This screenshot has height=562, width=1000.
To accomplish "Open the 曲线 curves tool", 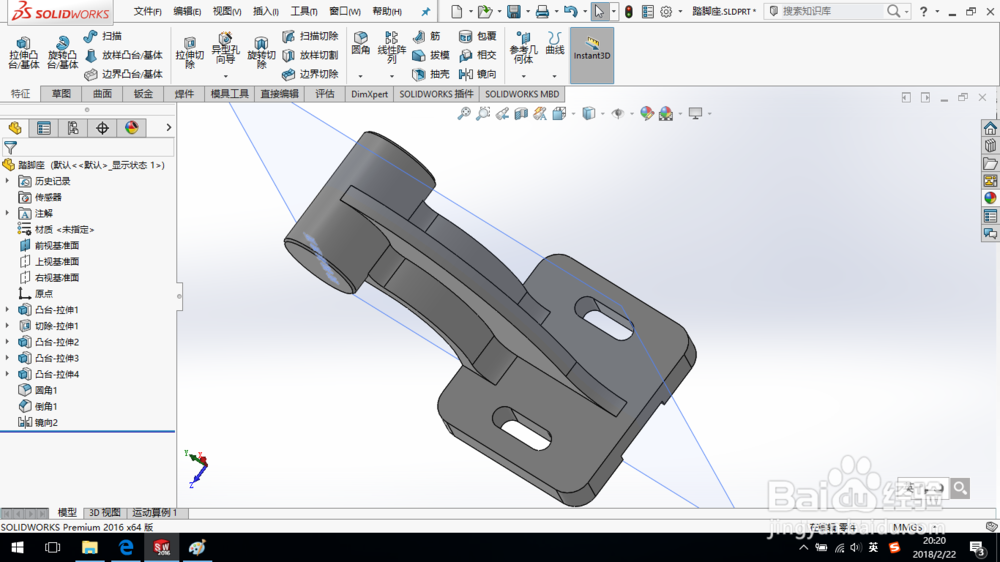I will click(x=554, y=43).
